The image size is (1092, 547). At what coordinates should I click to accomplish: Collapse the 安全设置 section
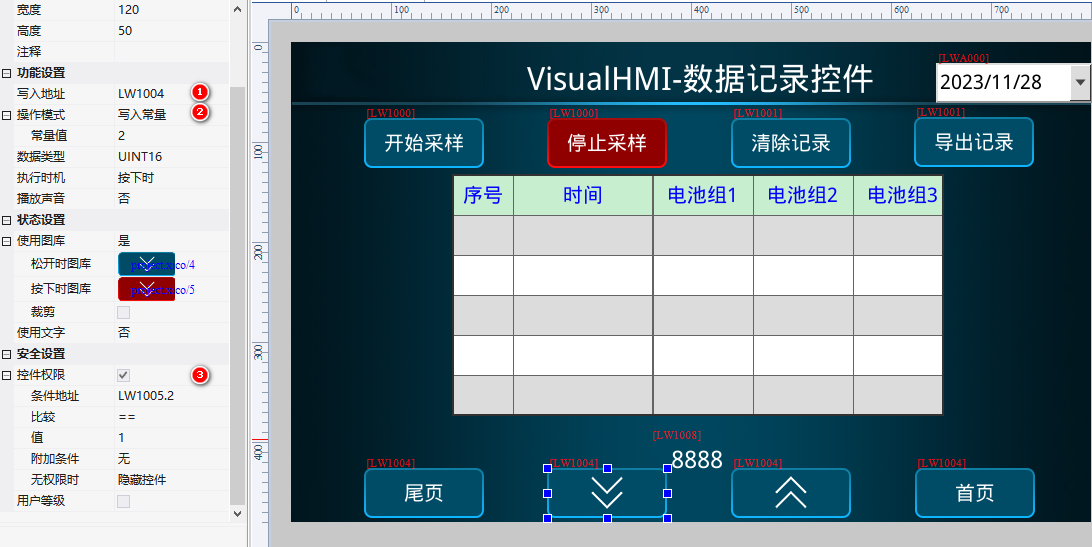pyautogui.click(x=7, y=354)
